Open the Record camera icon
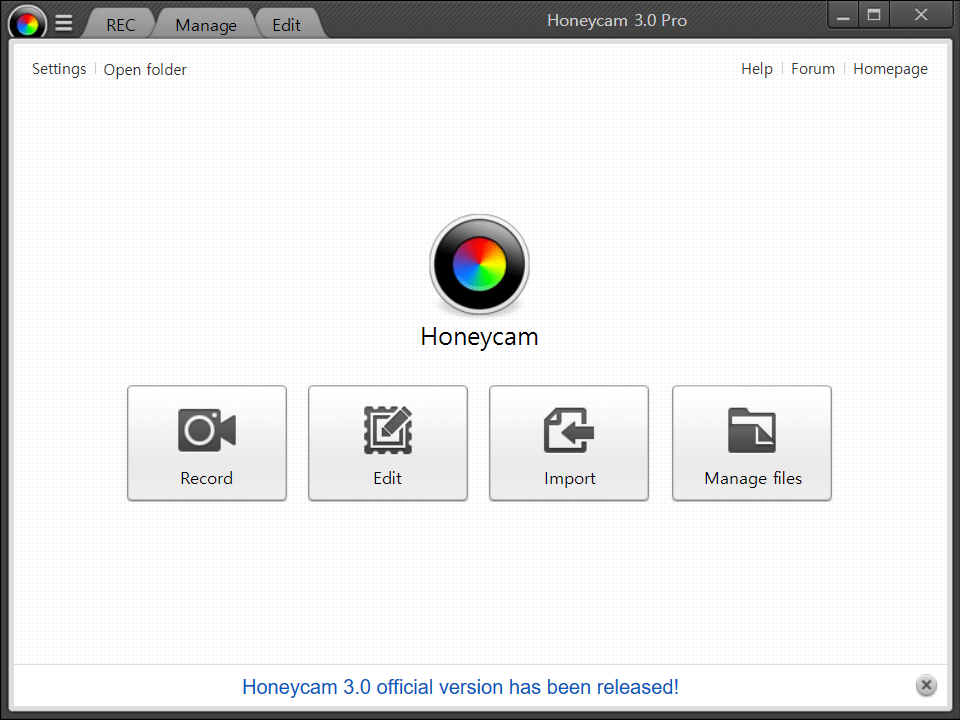 pyautogui.click(x=206, y=430)
